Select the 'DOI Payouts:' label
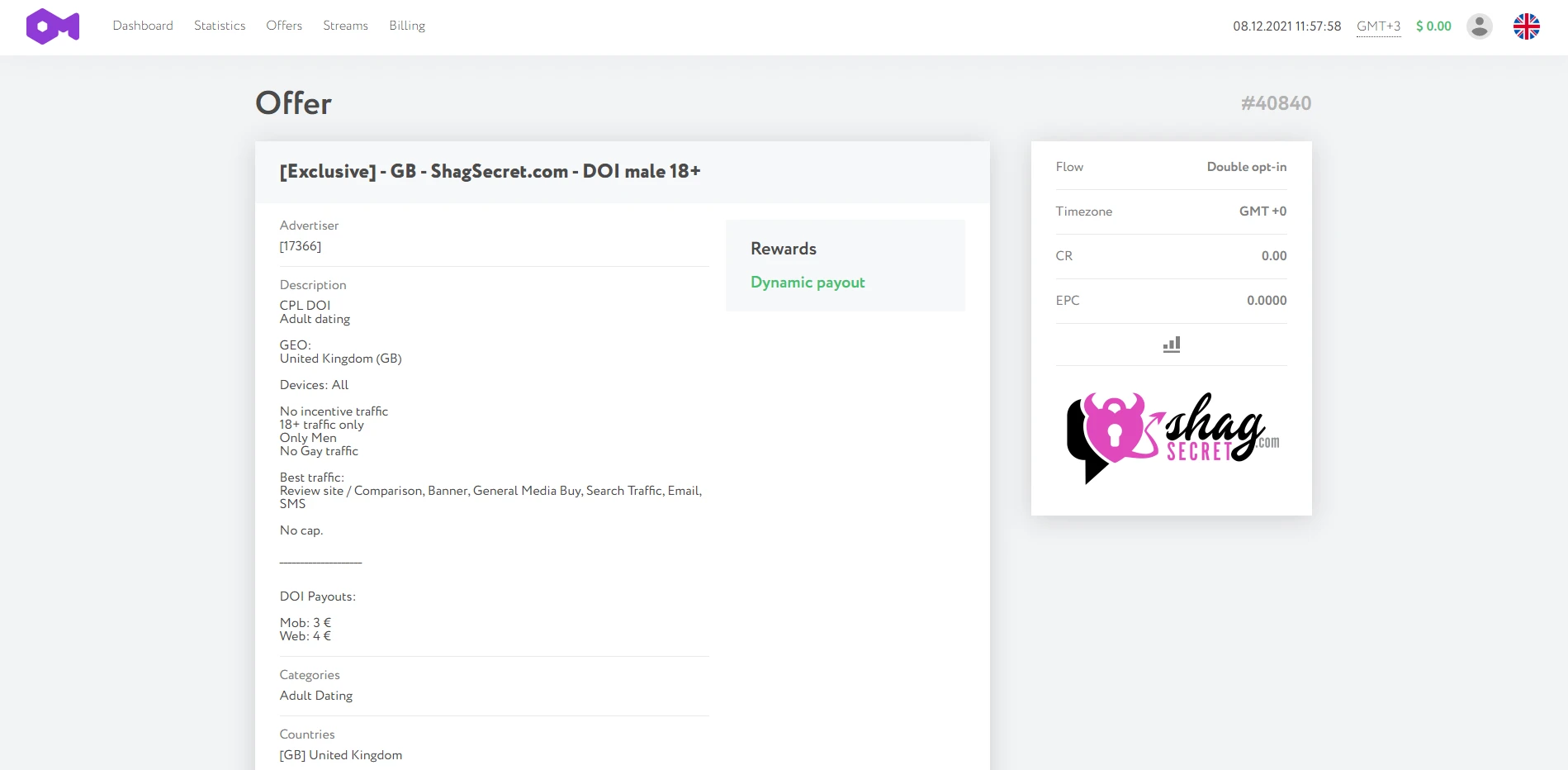 tap(318, 597)
